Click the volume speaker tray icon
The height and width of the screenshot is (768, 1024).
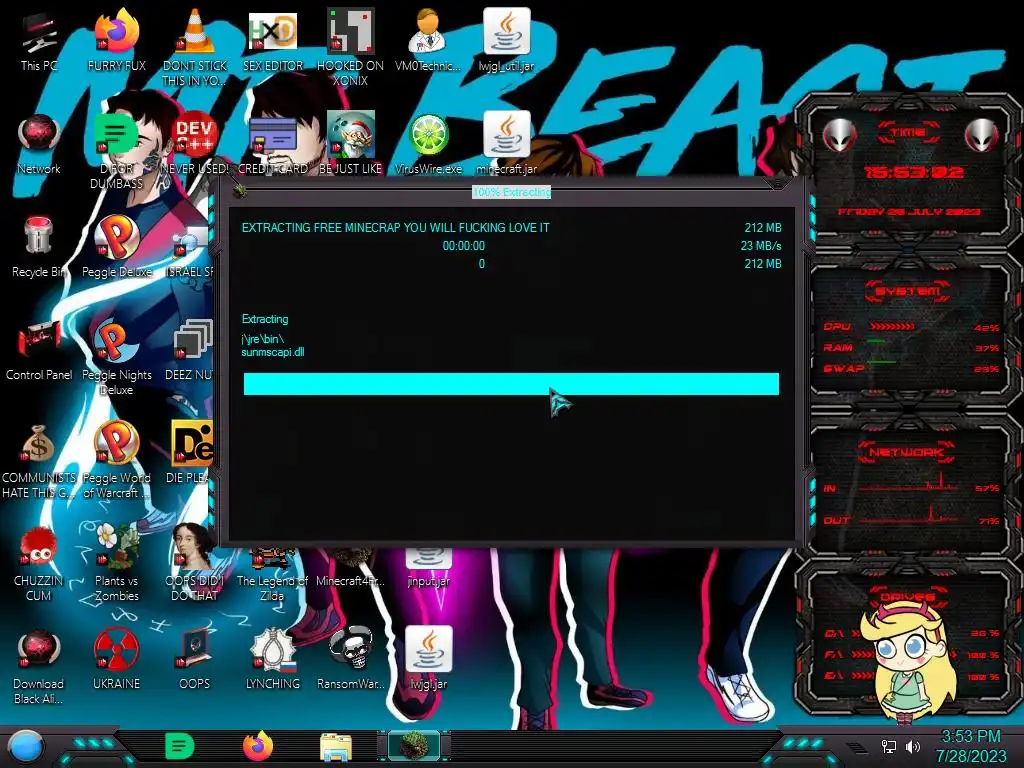coord(913,746)
